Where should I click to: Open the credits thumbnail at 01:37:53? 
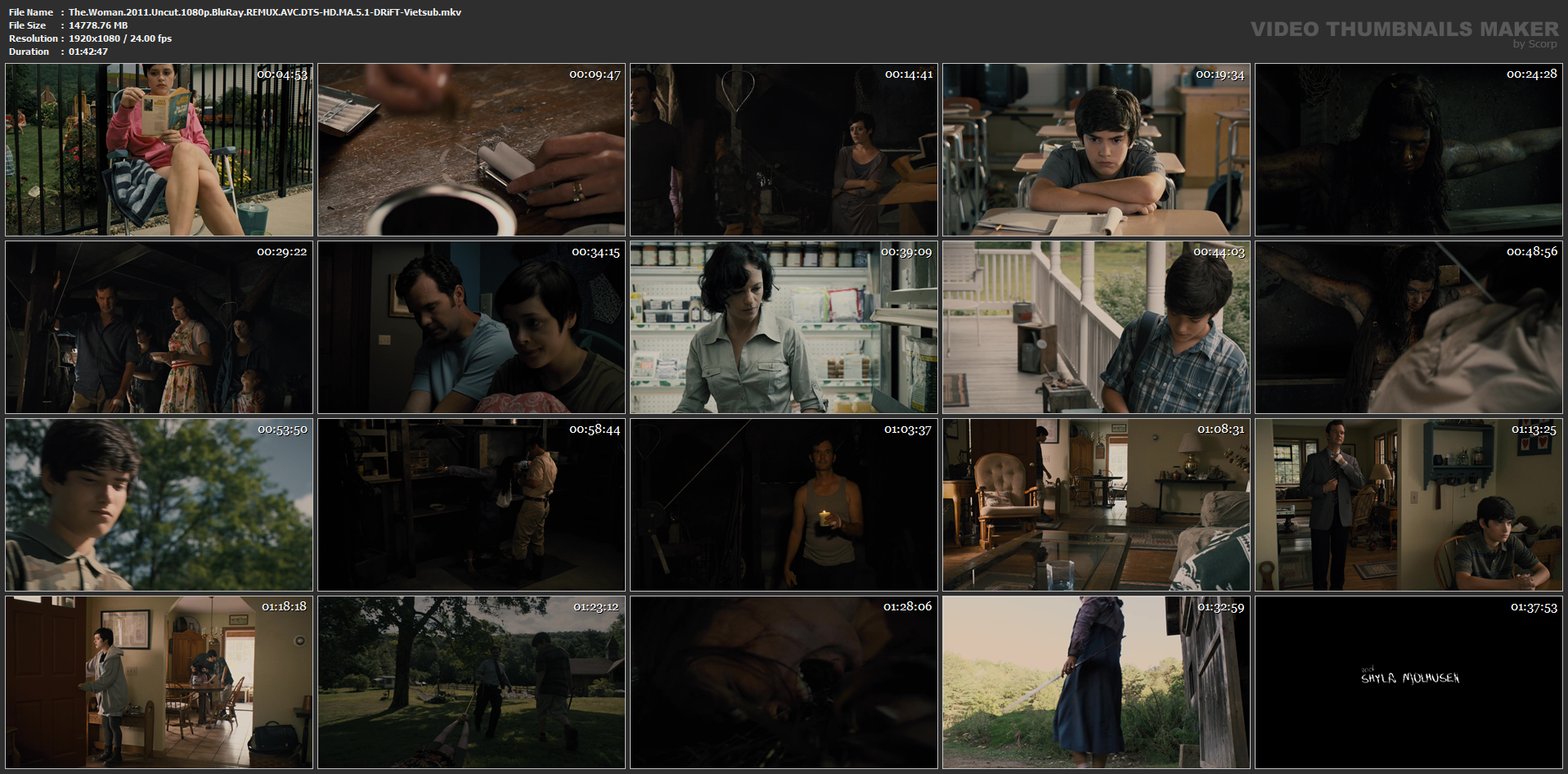tap(1409, 682)
